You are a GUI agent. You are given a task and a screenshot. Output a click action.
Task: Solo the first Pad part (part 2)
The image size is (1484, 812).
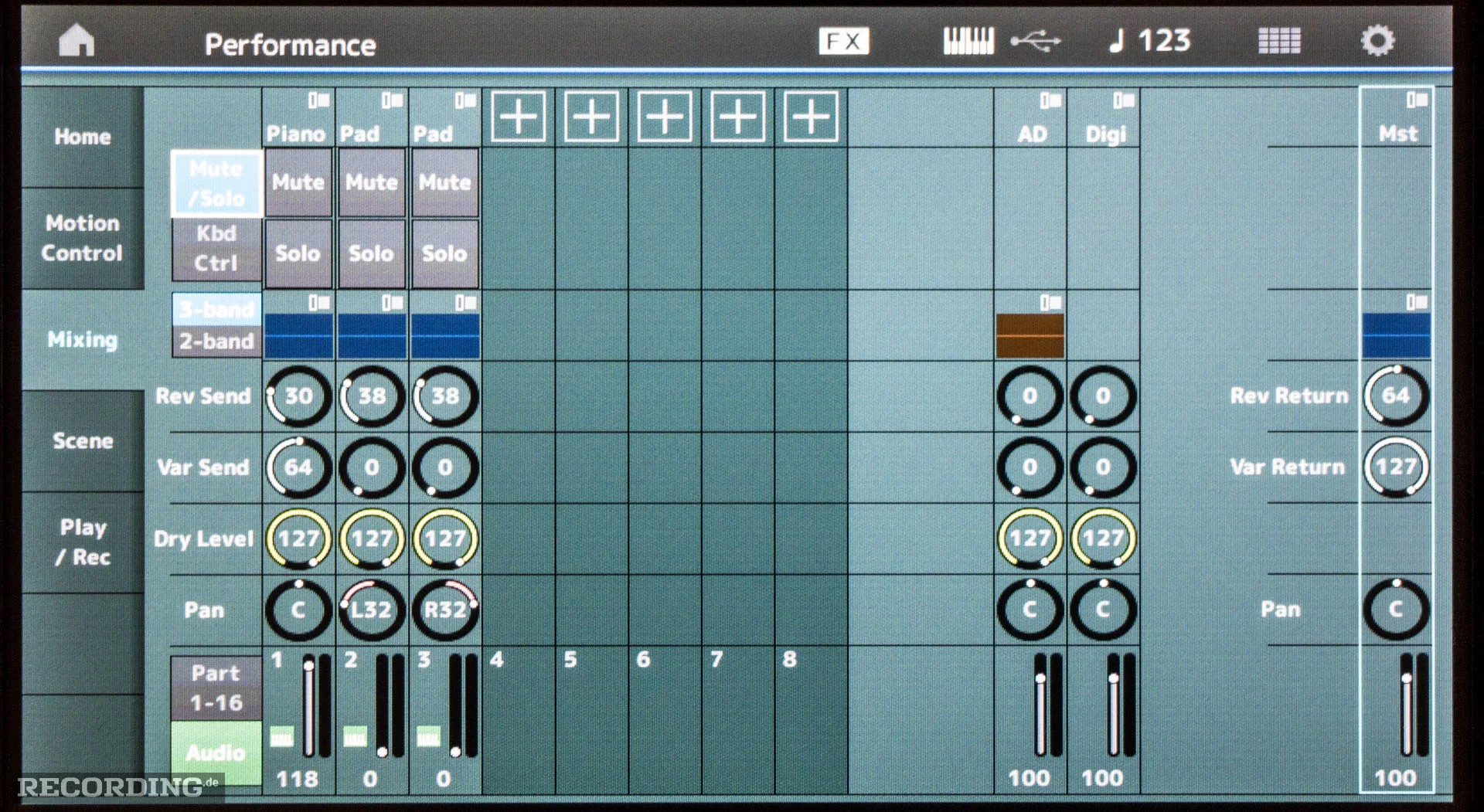(372, 253)
